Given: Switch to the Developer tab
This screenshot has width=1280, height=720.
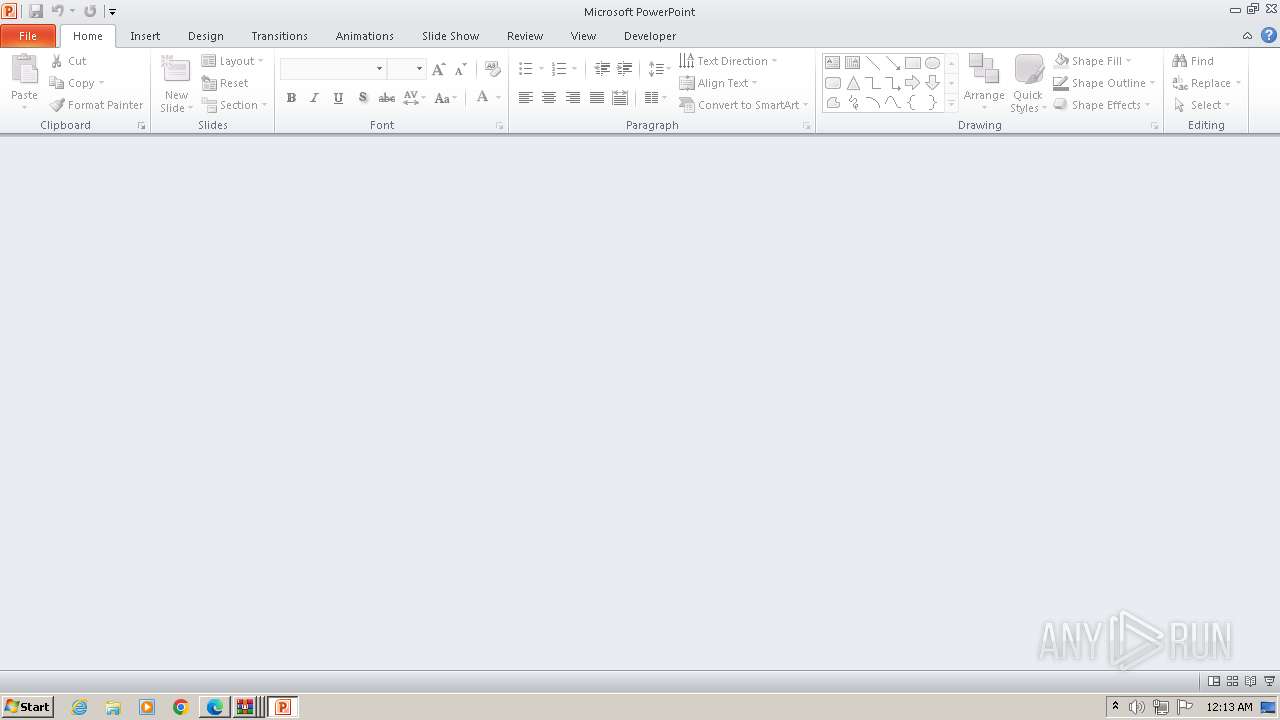Looking at the screenshot, I should coord(650,36).
